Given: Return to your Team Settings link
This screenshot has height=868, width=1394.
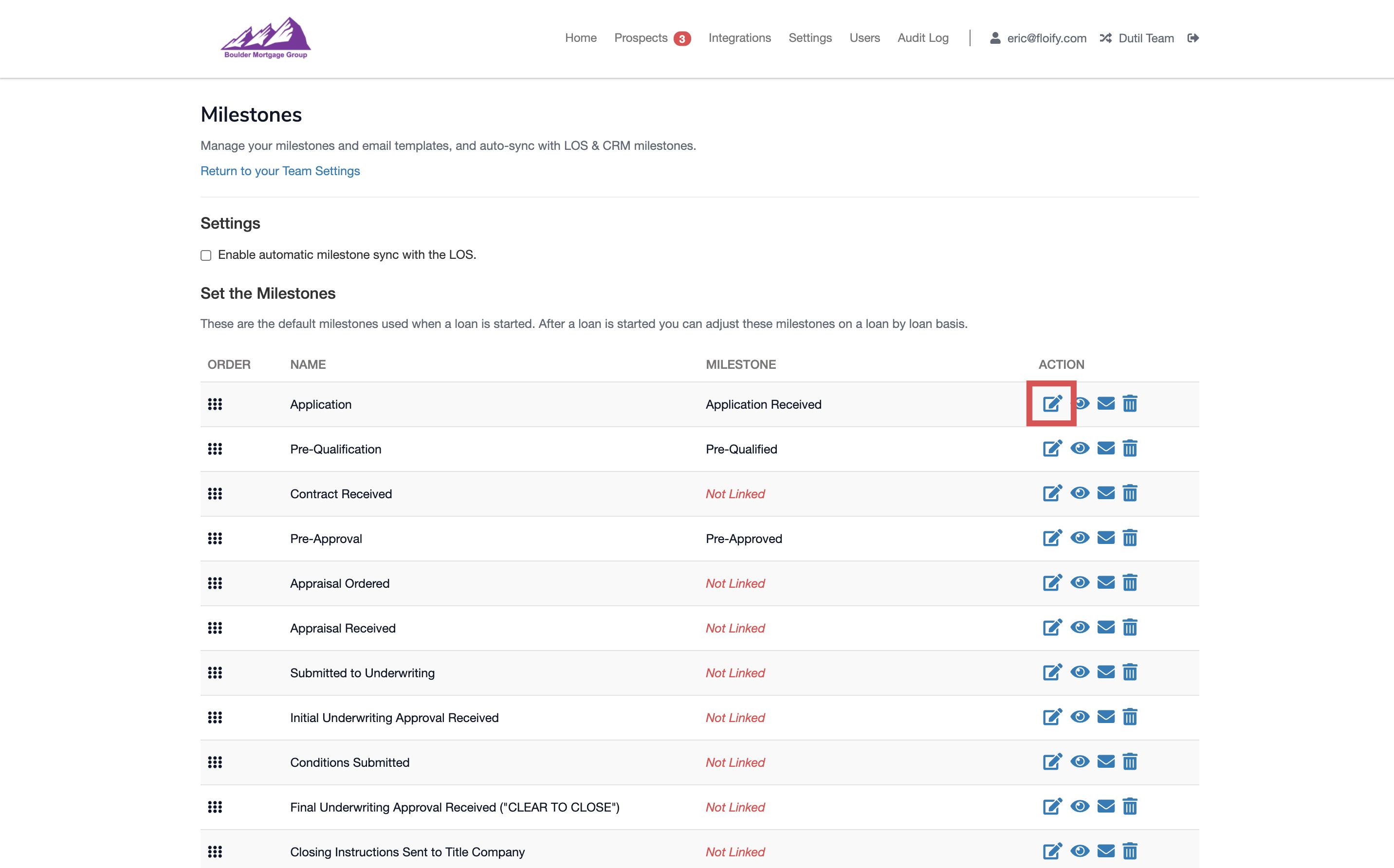Looking at the screenshot, I should point(280,171).
